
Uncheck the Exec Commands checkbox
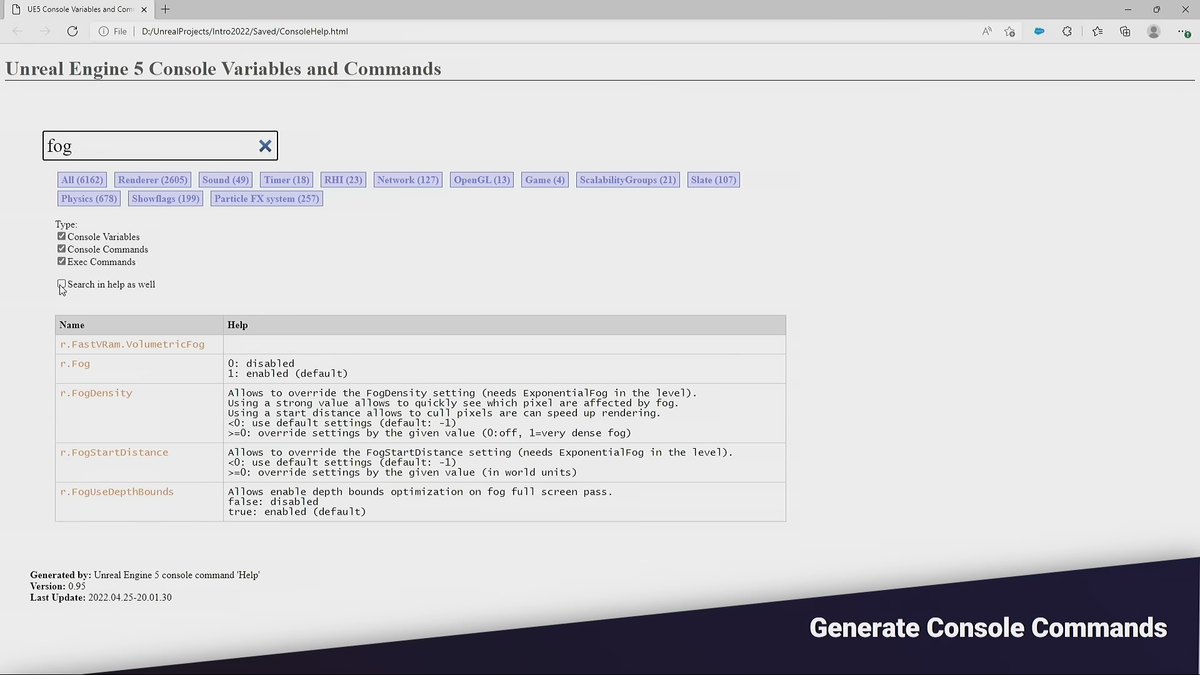coord(62,261)
